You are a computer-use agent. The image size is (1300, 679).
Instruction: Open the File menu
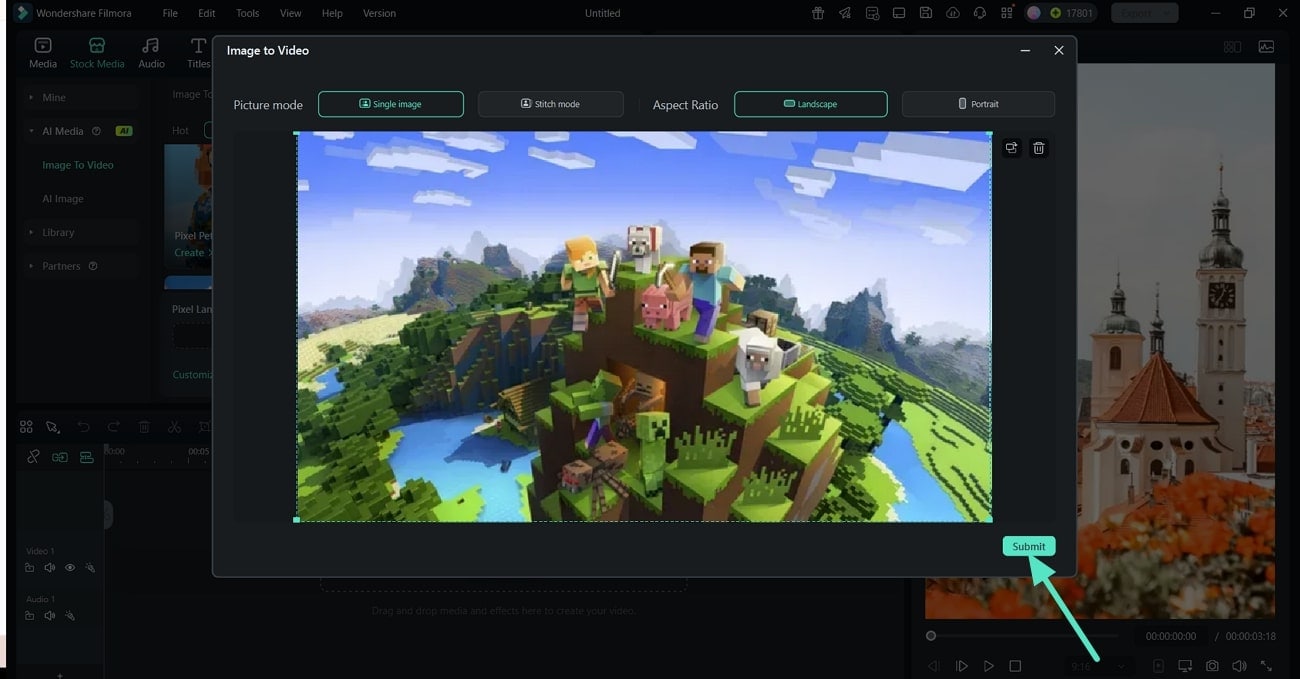point(170,13)
